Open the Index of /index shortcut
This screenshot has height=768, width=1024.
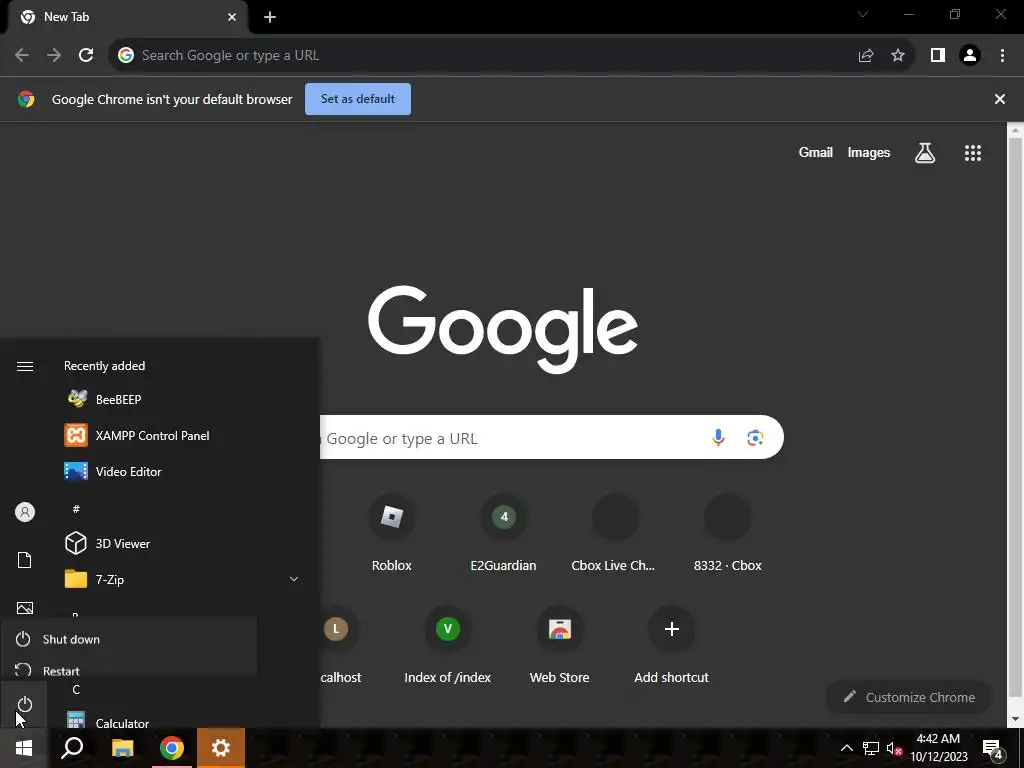coord(447,645)
